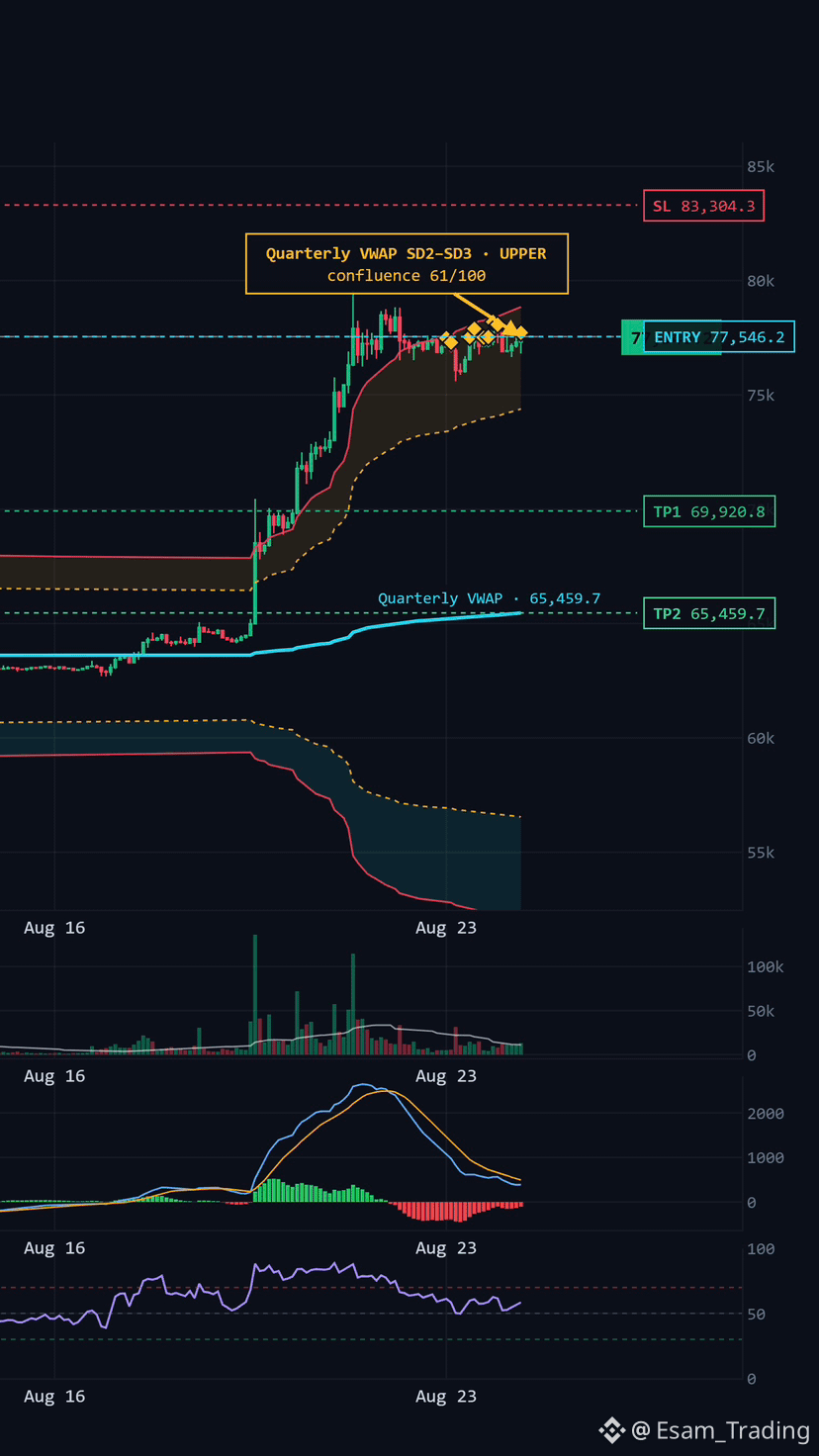Select the ENTRY 77,546.2 price label

coord(719,337)
